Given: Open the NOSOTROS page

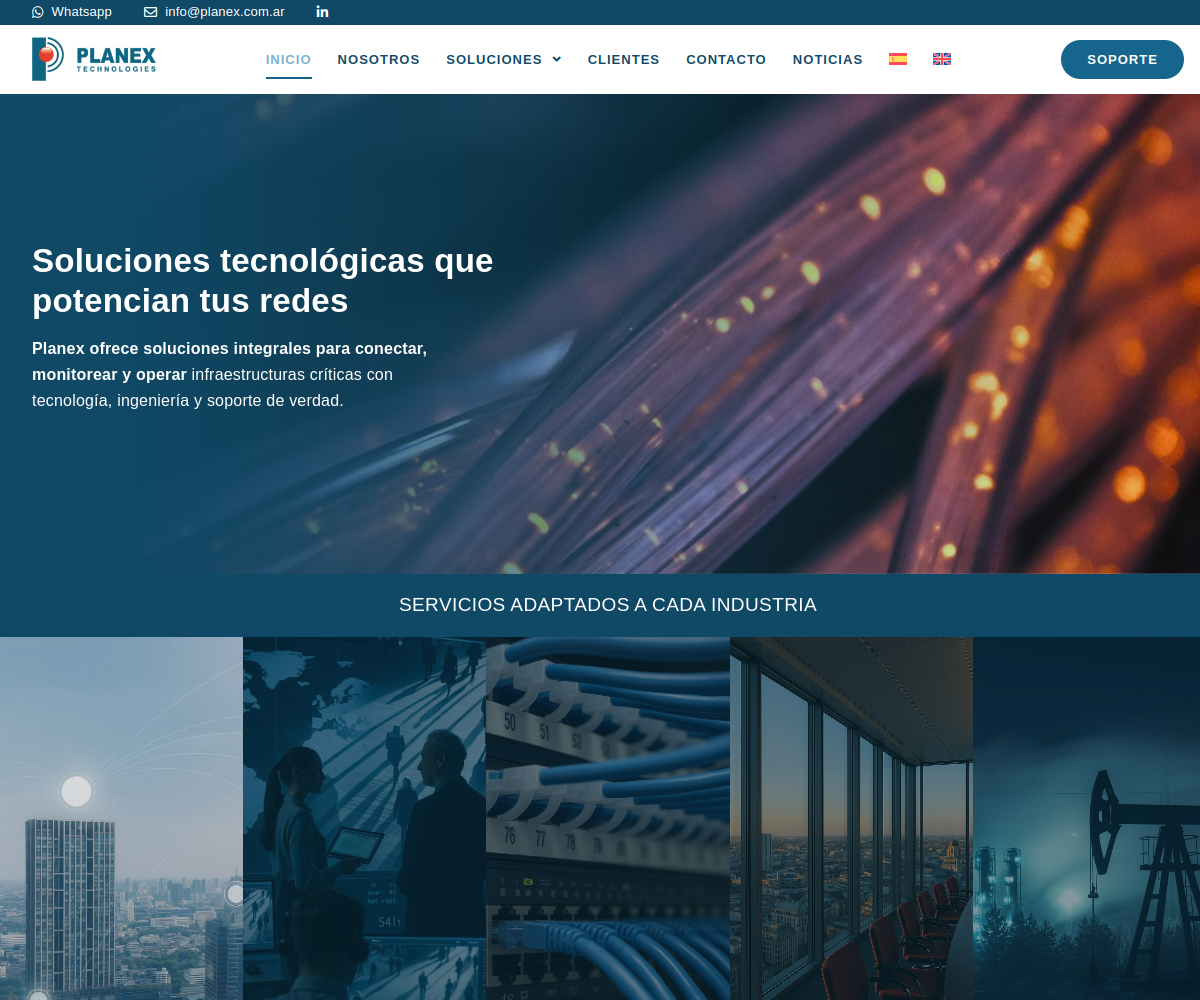Looking at the screenshot, I should [x=379, y=60].
